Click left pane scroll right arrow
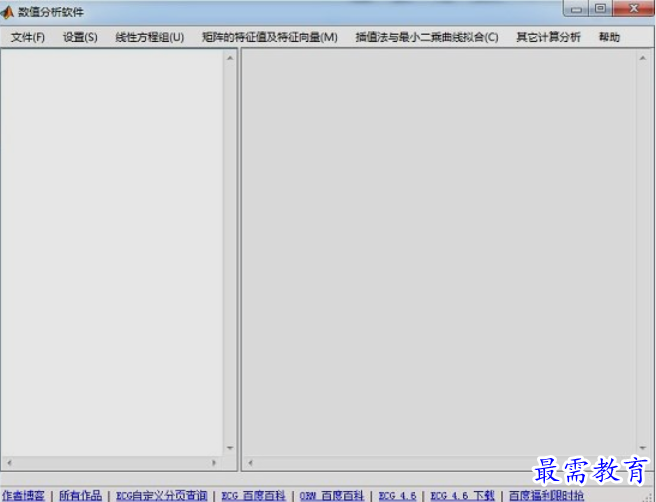 point(214,463)
